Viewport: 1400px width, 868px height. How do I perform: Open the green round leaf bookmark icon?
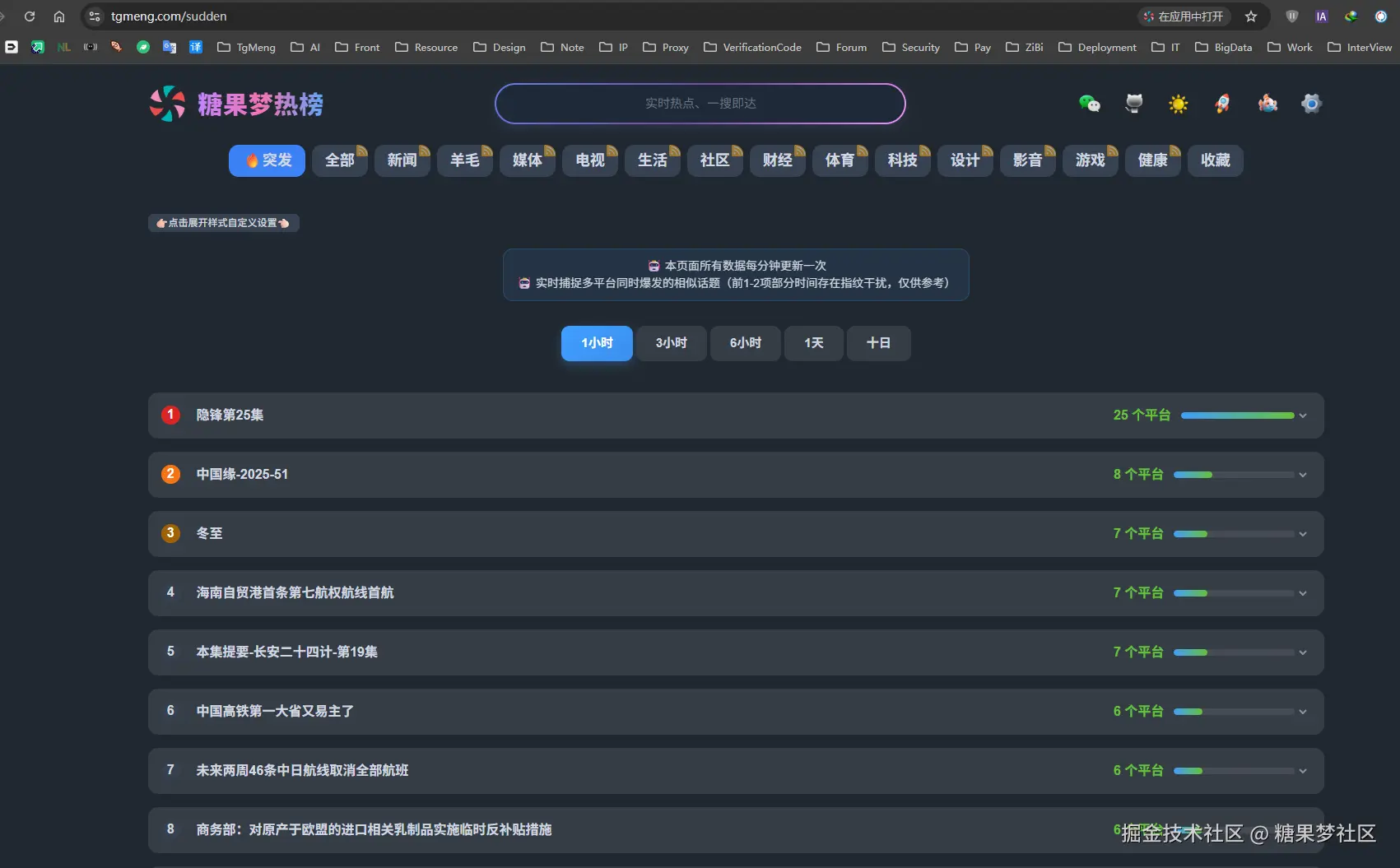[x=143, y=47]
